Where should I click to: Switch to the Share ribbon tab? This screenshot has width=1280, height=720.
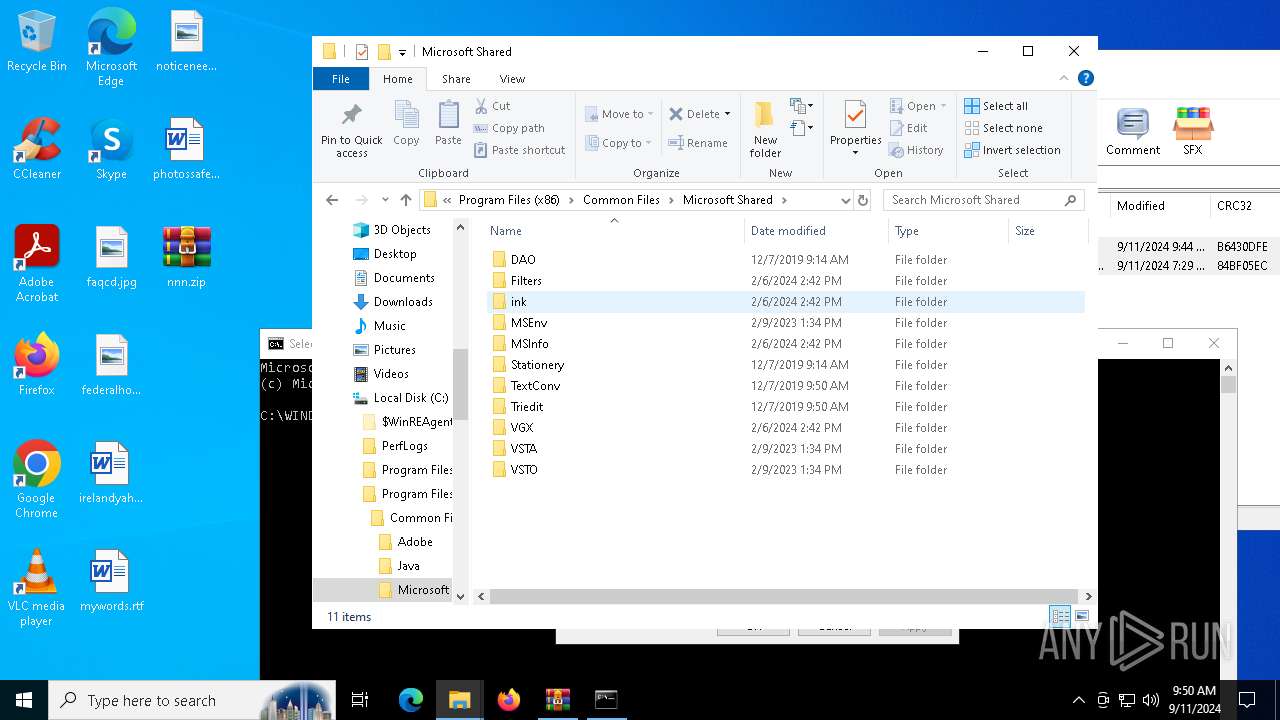tap(456, 79)
